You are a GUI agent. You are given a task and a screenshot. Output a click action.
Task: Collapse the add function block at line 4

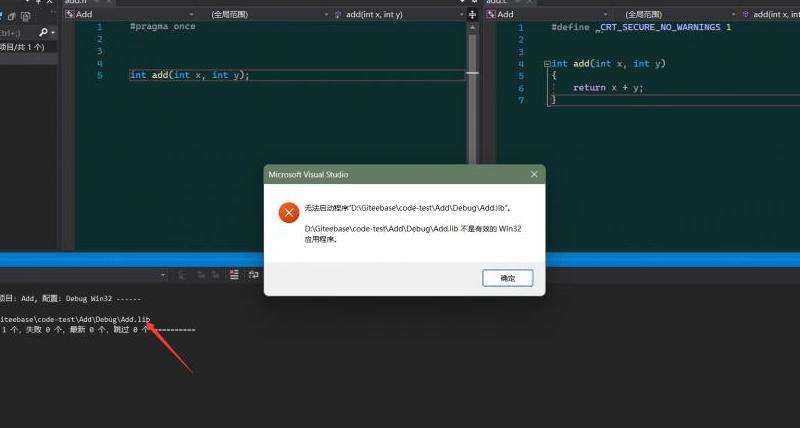pyautogui.click(x=546, y=64)
